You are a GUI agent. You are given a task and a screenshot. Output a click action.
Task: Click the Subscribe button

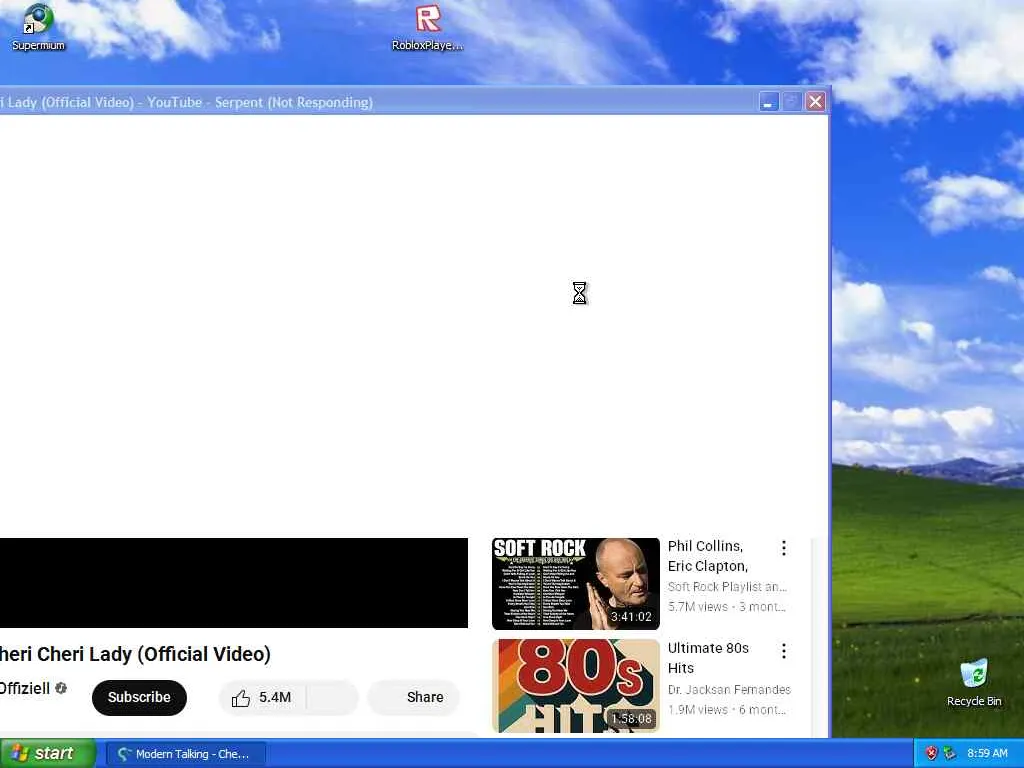[139, 697]
